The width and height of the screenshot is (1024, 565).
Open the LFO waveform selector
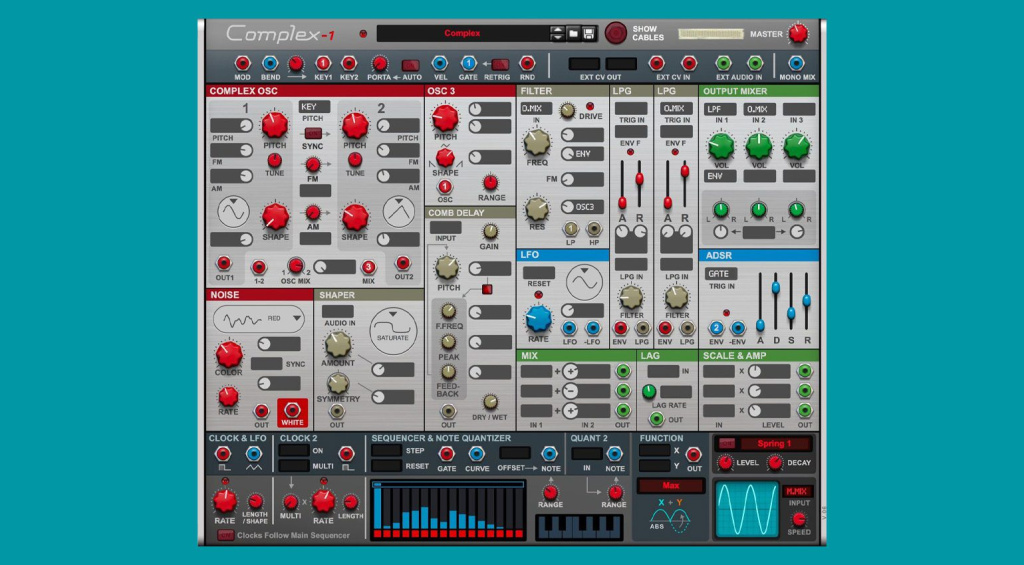[x=584, y=282]
